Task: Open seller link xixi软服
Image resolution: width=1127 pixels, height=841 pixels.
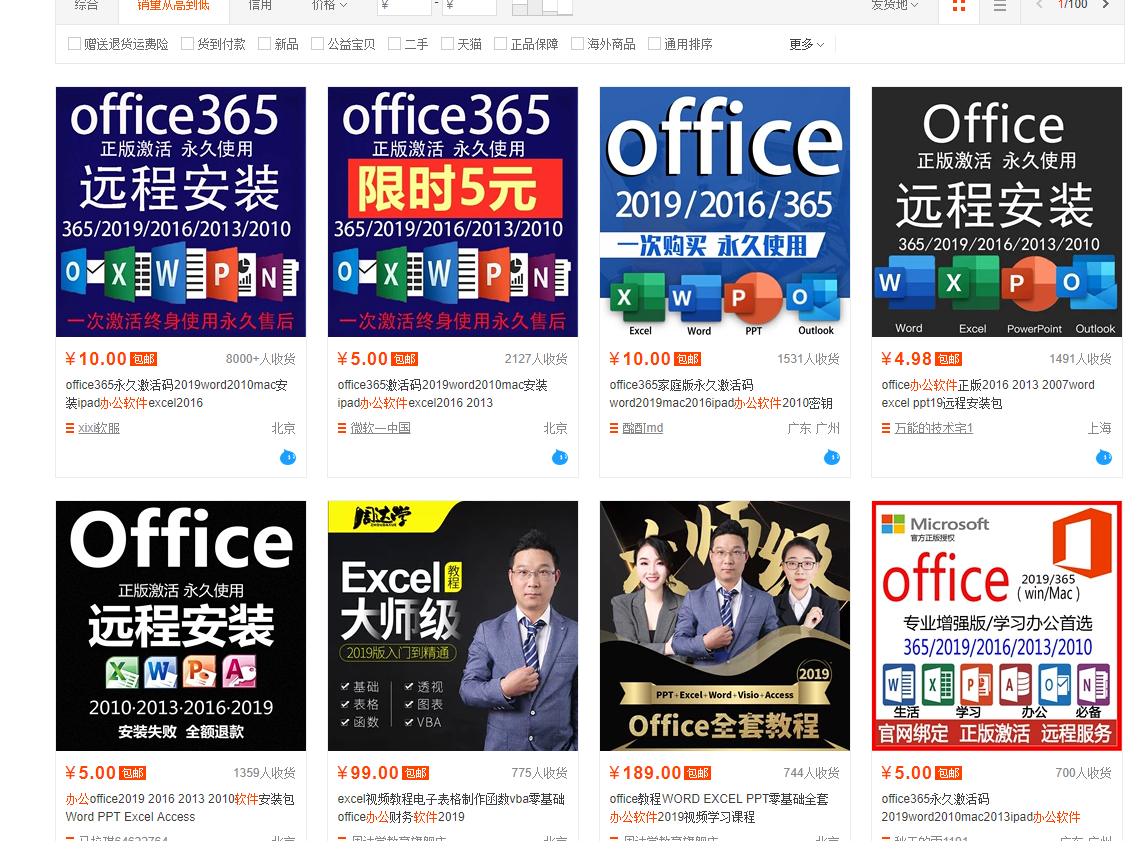Action: [x=99, y=428]
